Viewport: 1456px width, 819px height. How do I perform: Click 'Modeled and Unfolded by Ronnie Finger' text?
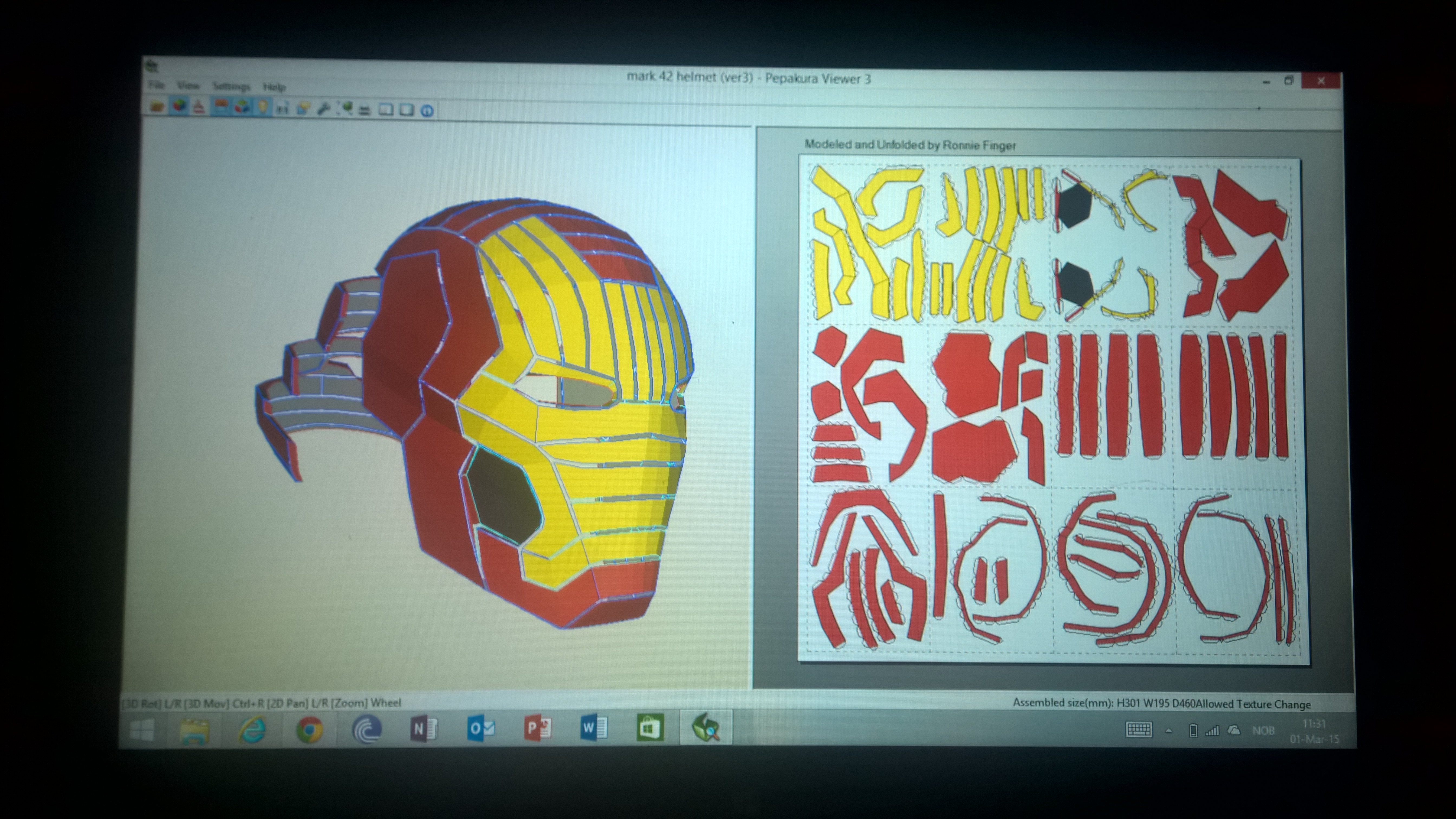click(x=910, y=145)
